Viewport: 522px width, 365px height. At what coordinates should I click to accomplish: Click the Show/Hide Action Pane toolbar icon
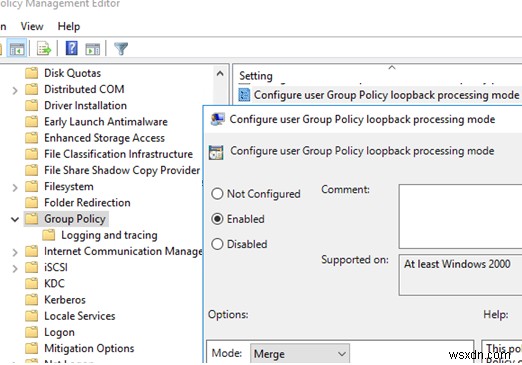coord(93,49)
